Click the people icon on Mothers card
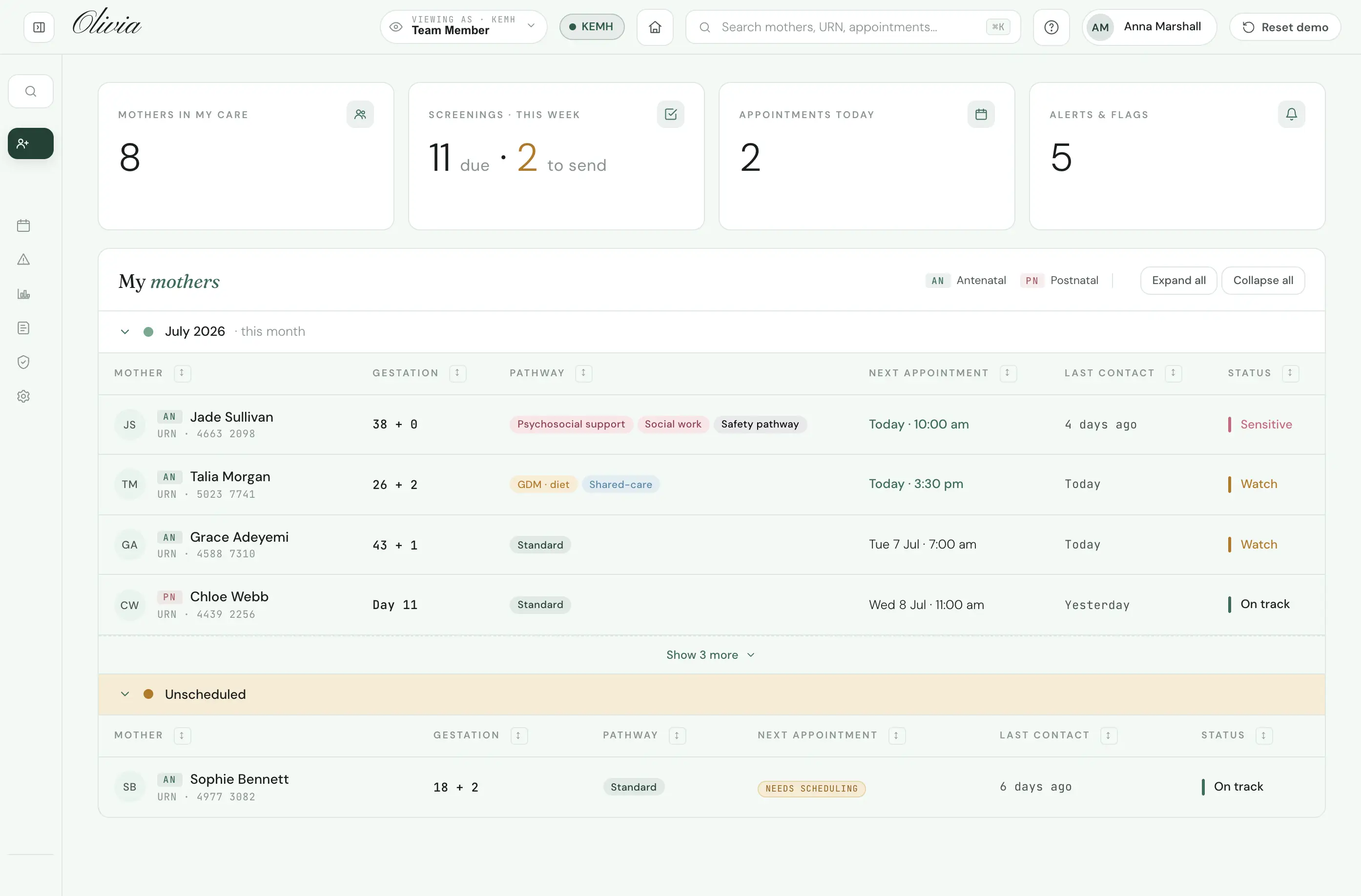 pyautogui.click(x=360, y=114)
